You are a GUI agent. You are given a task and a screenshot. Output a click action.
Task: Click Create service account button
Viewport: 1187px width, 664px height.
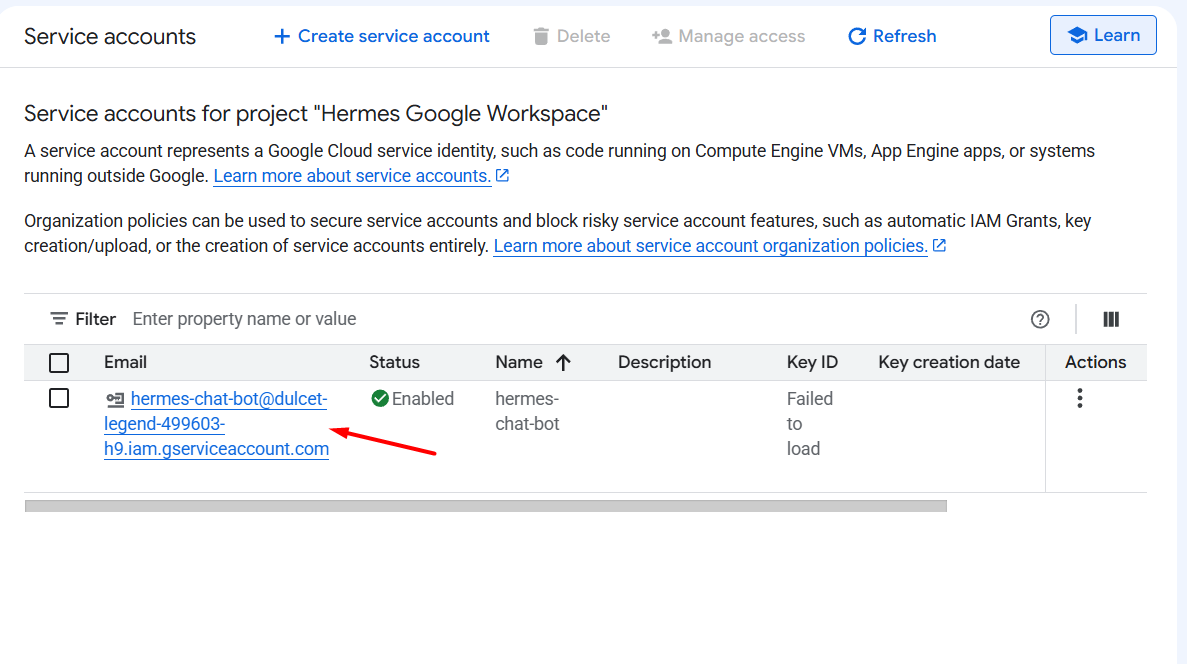(382, 36)
